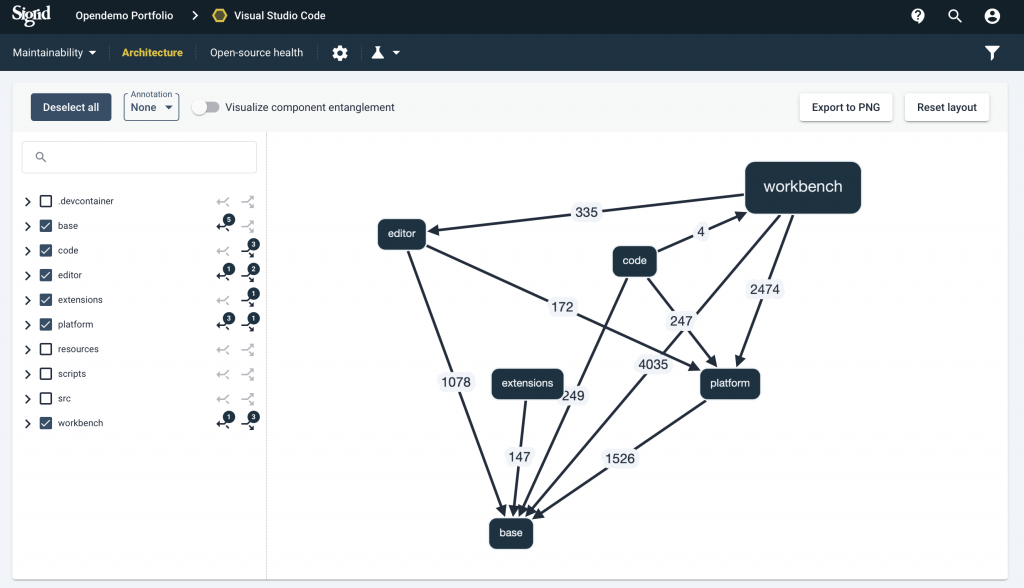Viewport: 1024px width, 588px height.
Task: Click incoming dependencies icon for .devcontainer
Action: coord(223,202)
